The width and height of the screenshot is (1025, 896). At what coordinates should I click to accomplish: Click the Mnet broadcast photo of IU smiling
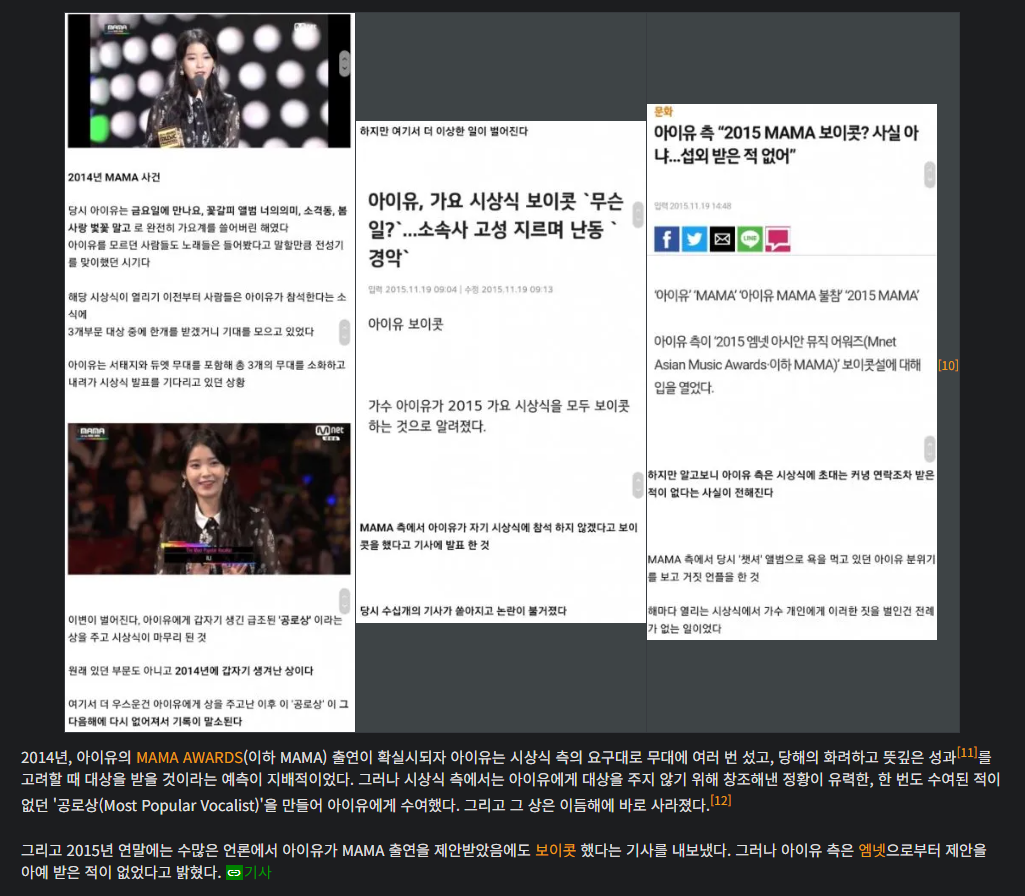(209, 499)
